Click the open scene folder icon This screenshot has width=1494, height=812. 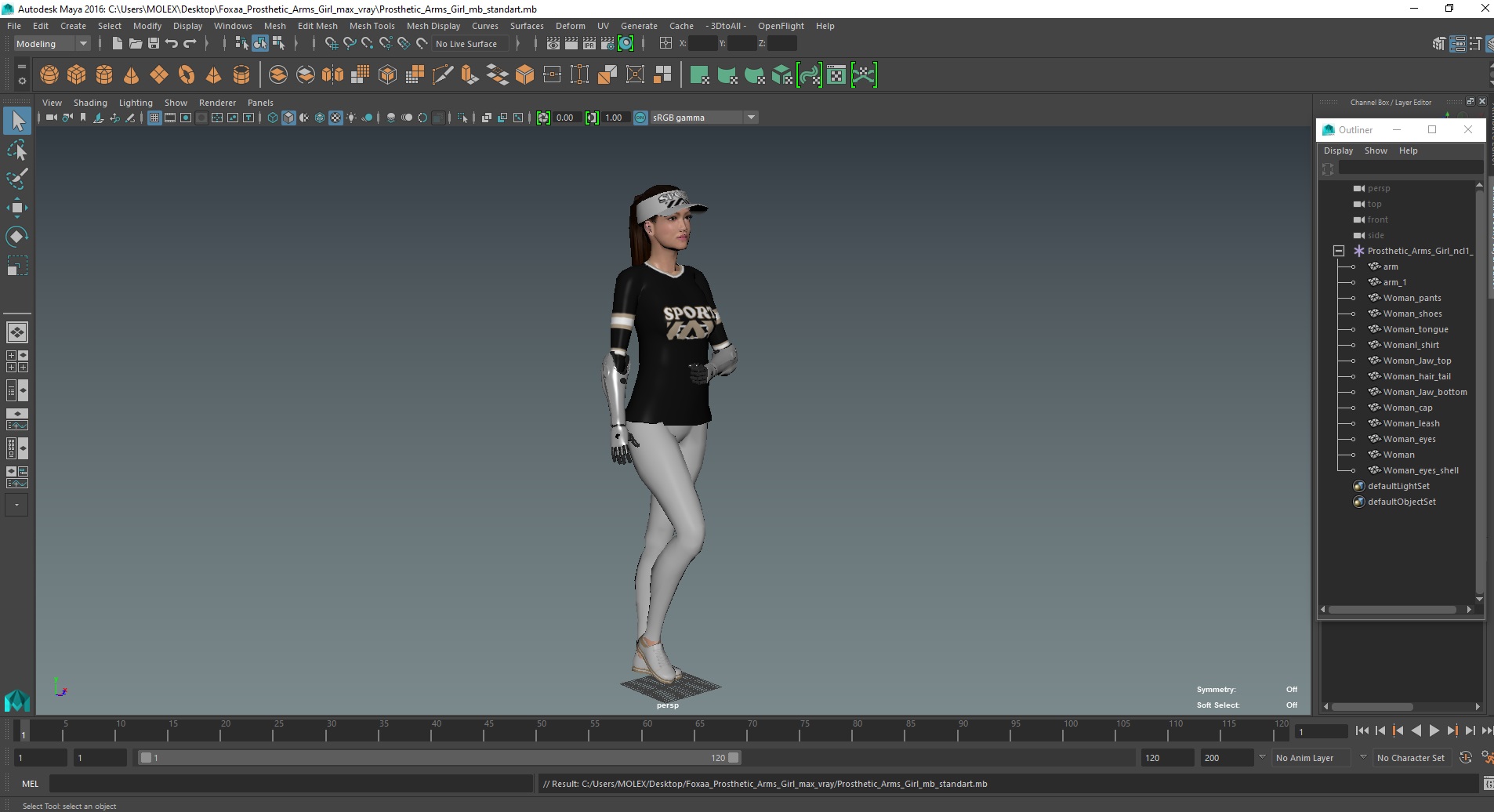click(135, 44)
